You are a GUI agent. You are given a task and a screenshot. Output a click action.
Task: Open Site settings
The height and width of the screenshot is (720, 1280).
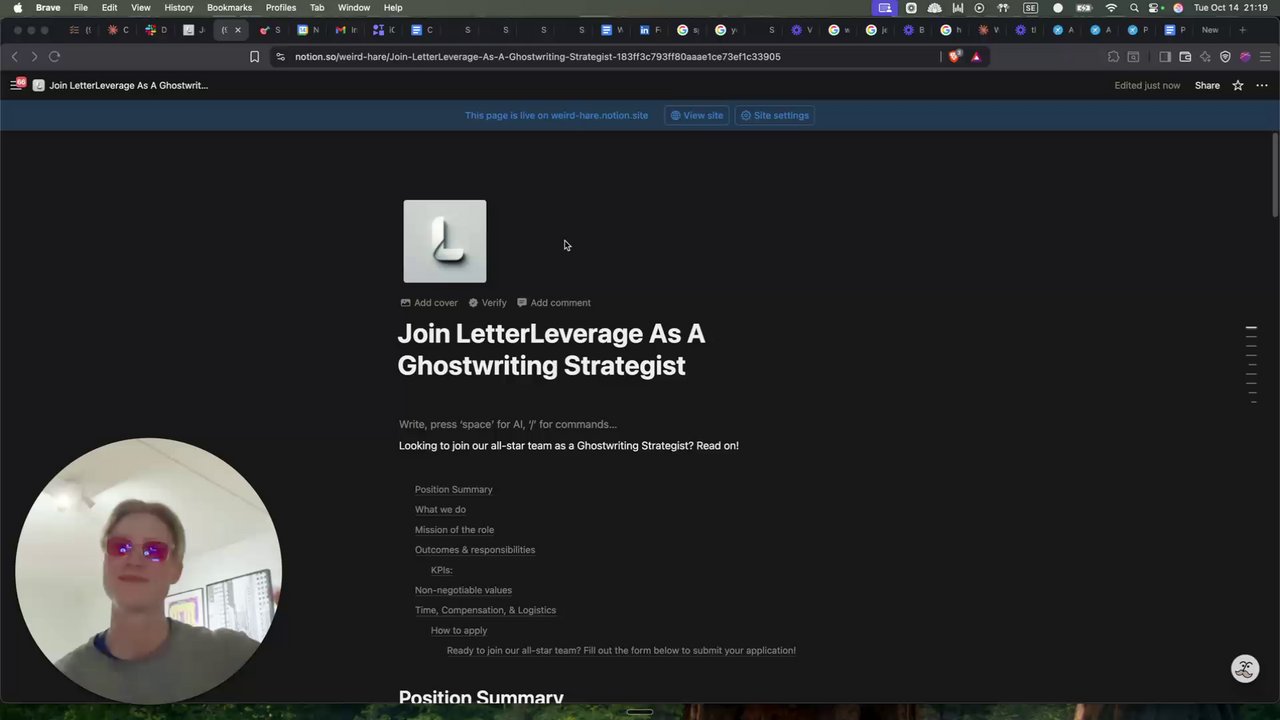pyautogui.click(x=775, y=115)
